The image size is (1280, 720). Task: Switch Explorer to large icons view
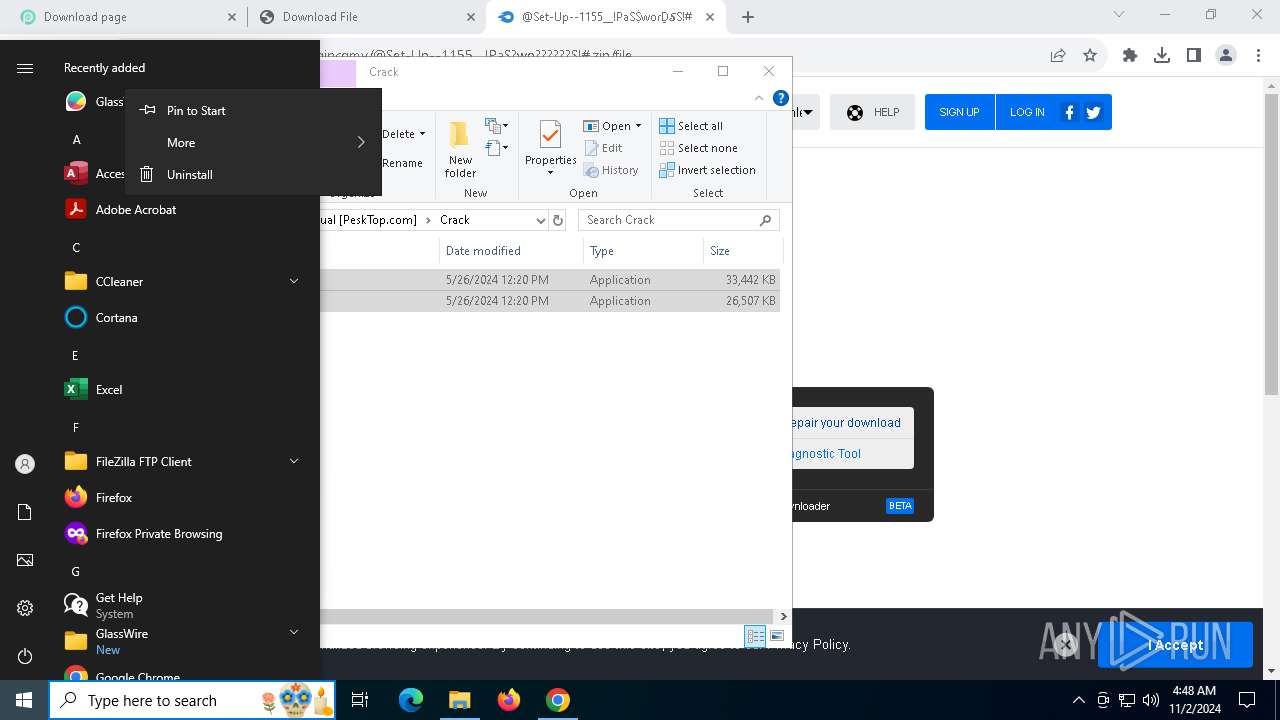777,636
